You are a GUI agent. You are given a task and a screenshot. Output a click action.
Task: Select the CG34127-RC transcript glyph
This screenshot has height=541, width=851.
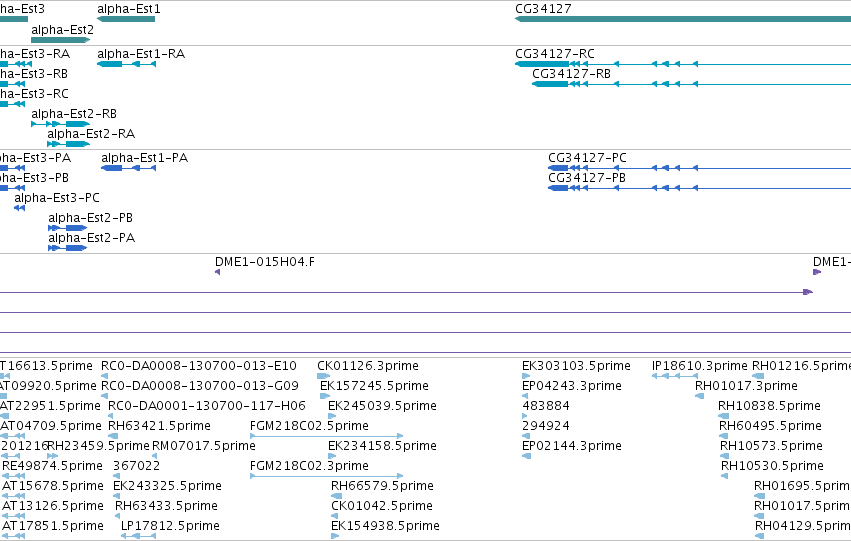click(x=683, y=64)
